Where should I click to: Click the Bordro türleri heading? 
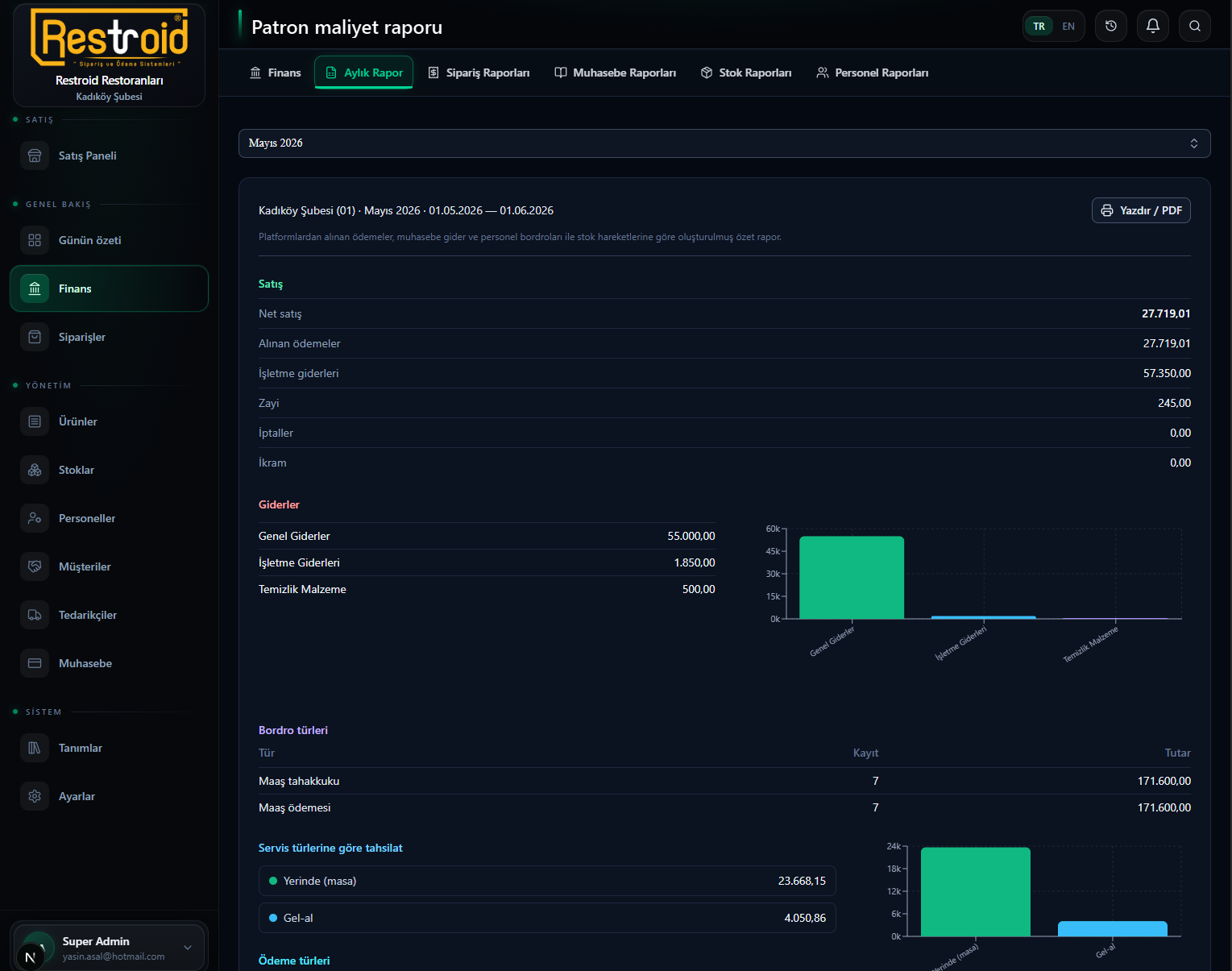pos(293,730)
